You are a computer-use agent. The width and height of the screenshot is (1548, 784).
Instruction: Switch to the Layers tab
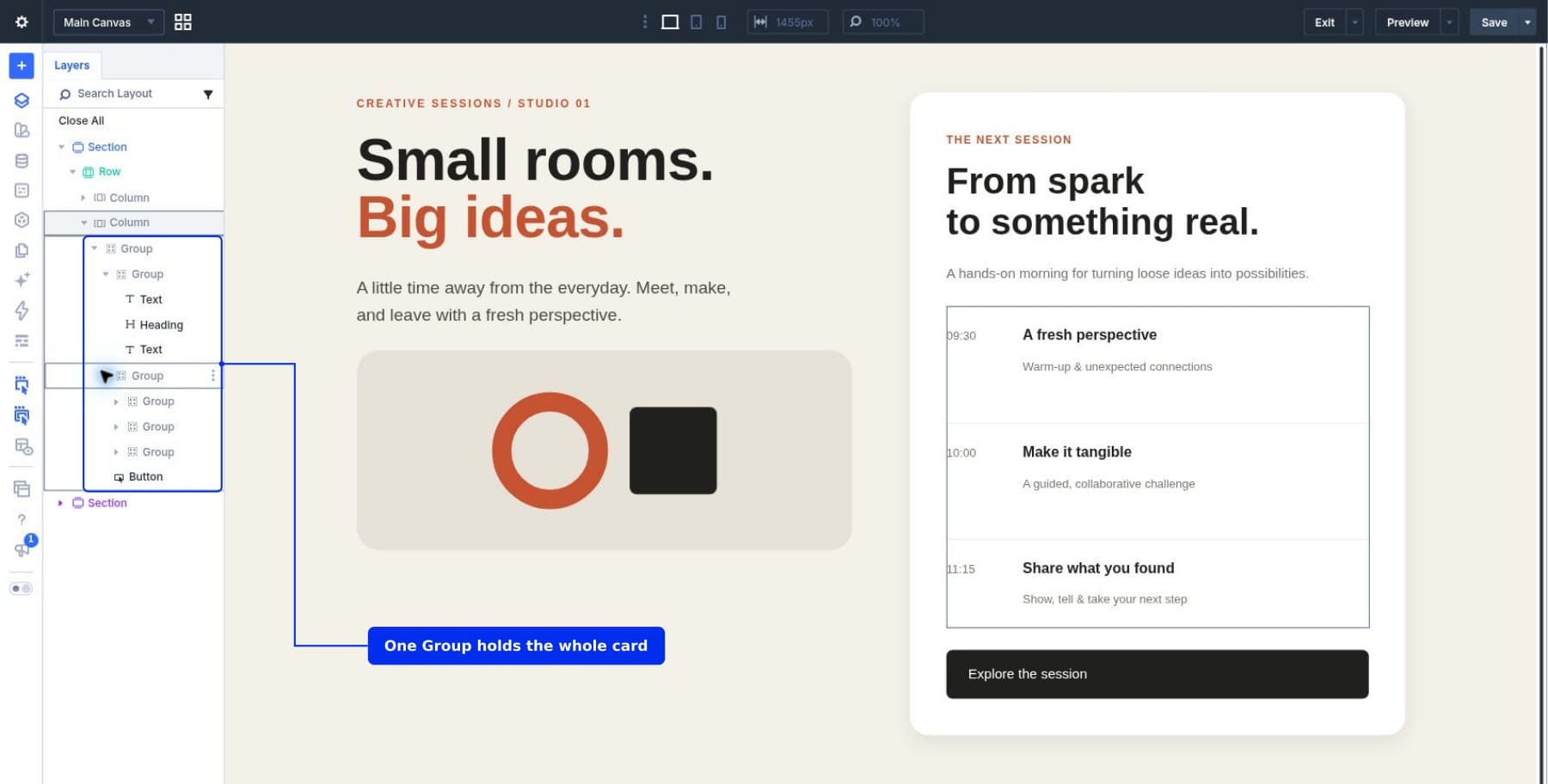[72, 65]
